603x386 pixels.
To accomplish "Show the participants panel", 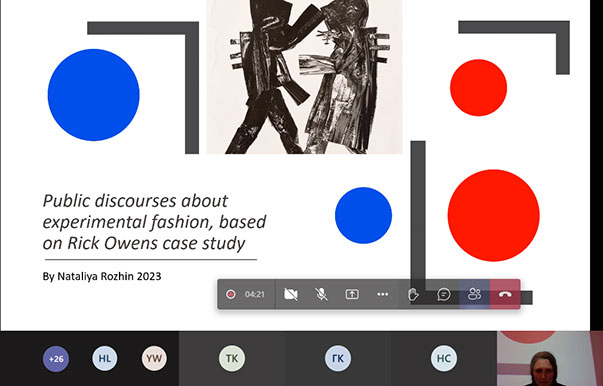I will [x=475, y=294].
